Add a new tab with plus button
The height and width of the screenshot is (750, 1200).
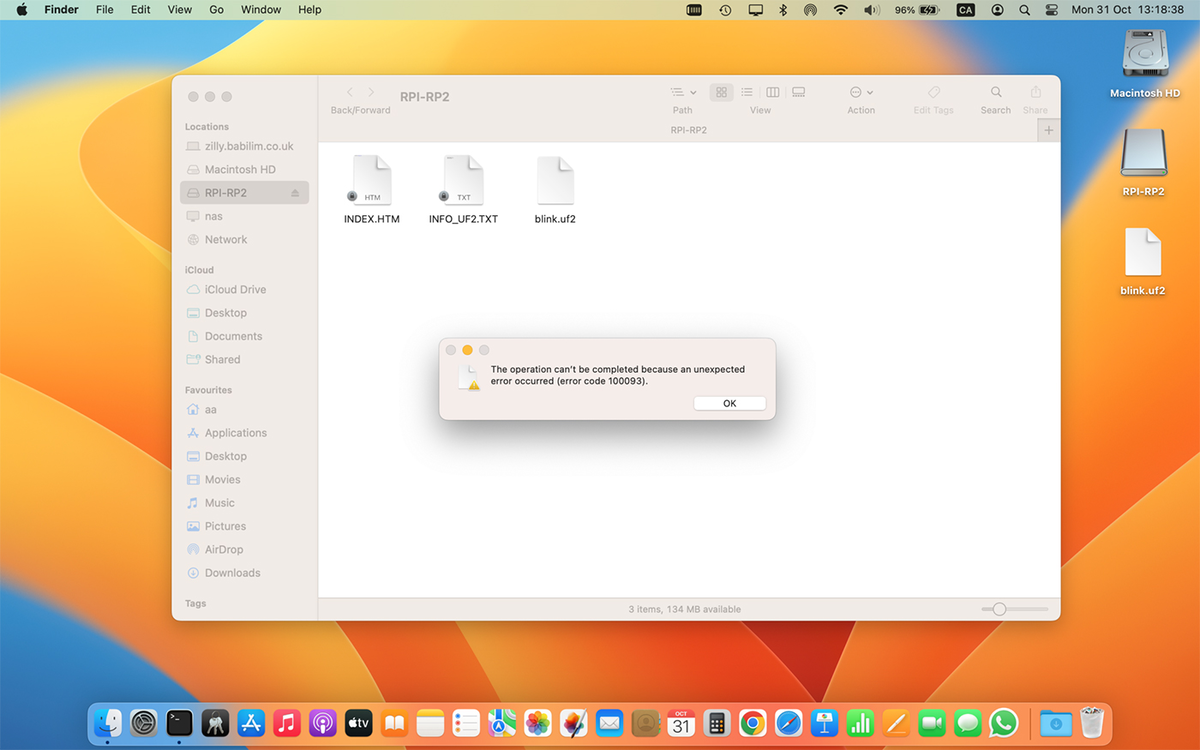(x=1049, y=130)
